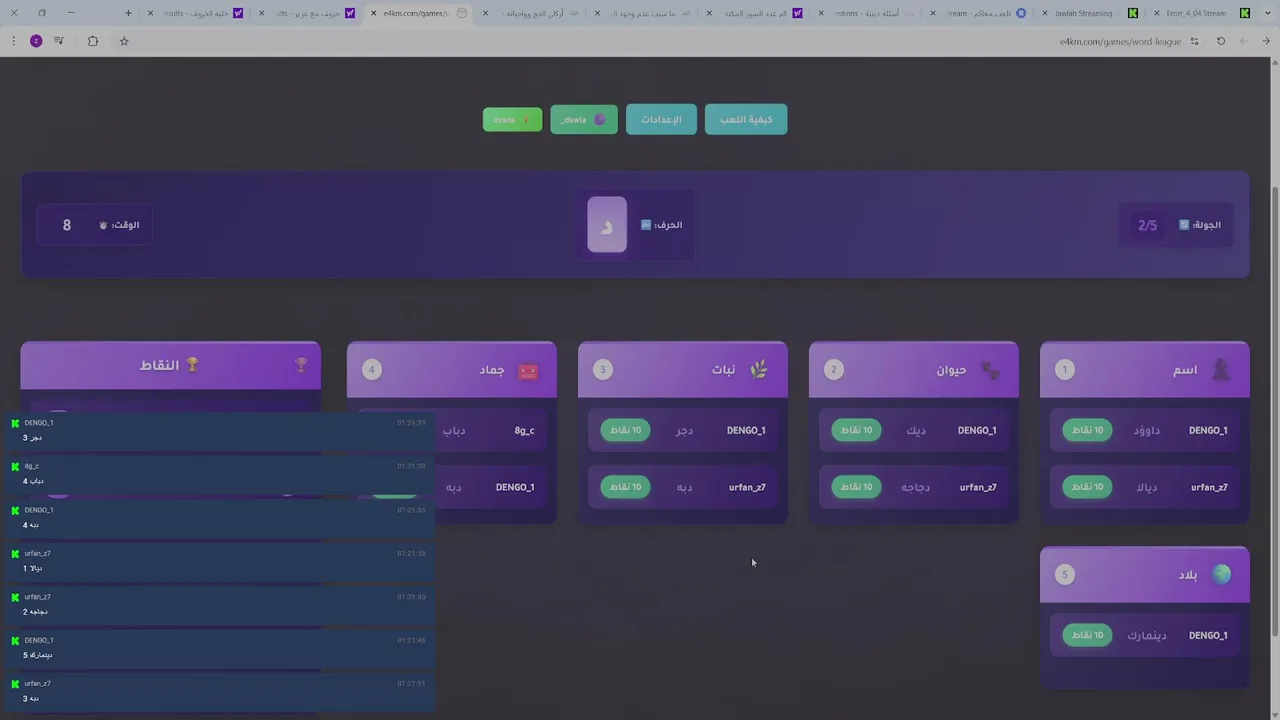Click the 10 نقاط badge for دجاجه
The width and height of the screenshot is (1280, 720).
[856, 487]
